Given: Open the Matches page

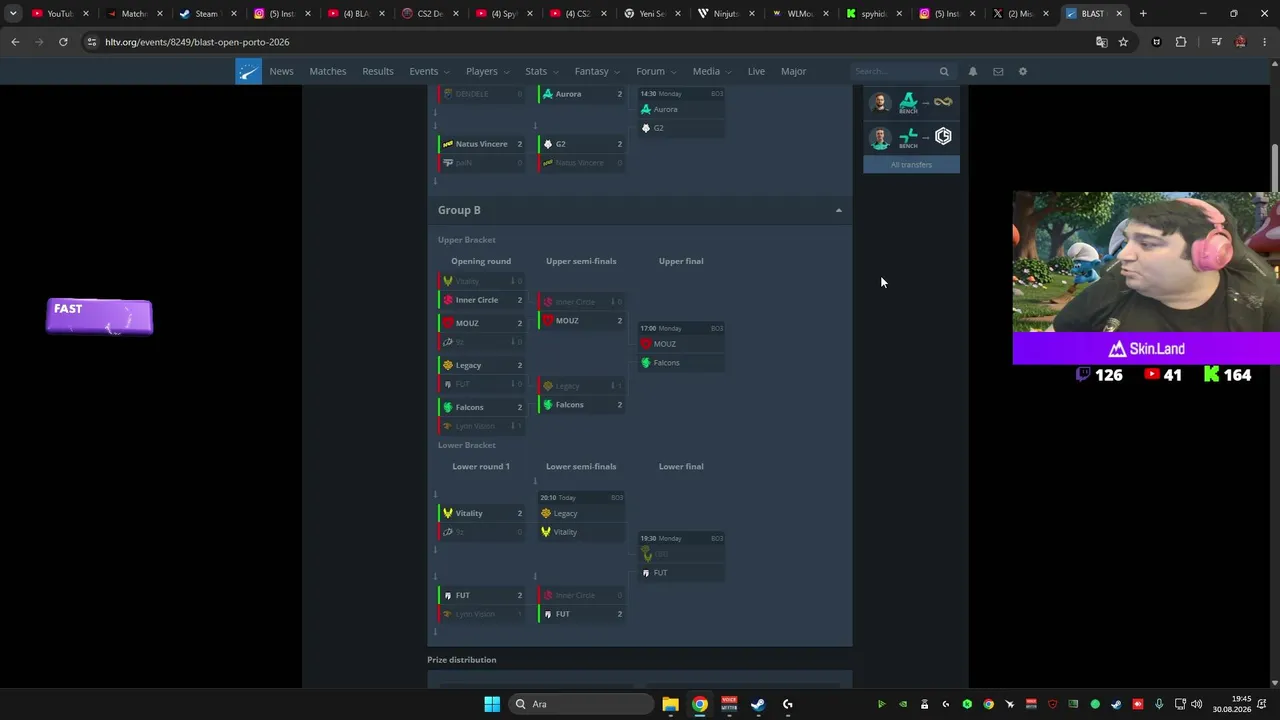Looking at the screenshot, I should pyautogui.click(x=328, y=71).
